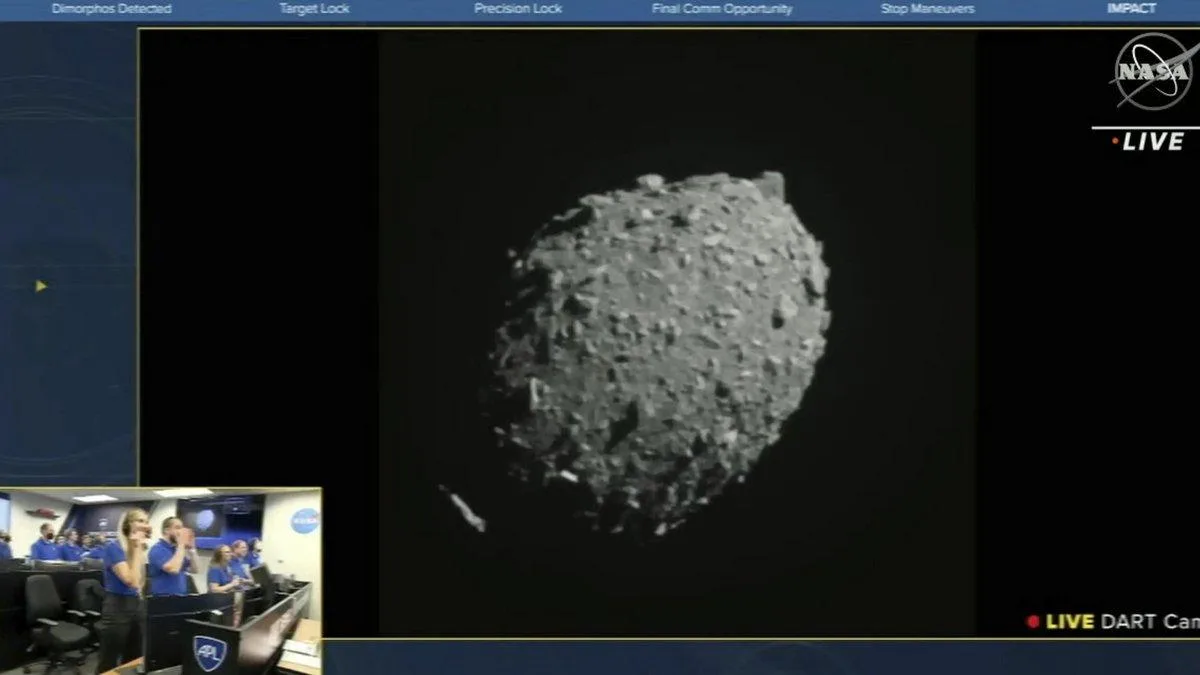Select the Precision Lock milestone
The image size is (1200, 675).
click(518, 9)
